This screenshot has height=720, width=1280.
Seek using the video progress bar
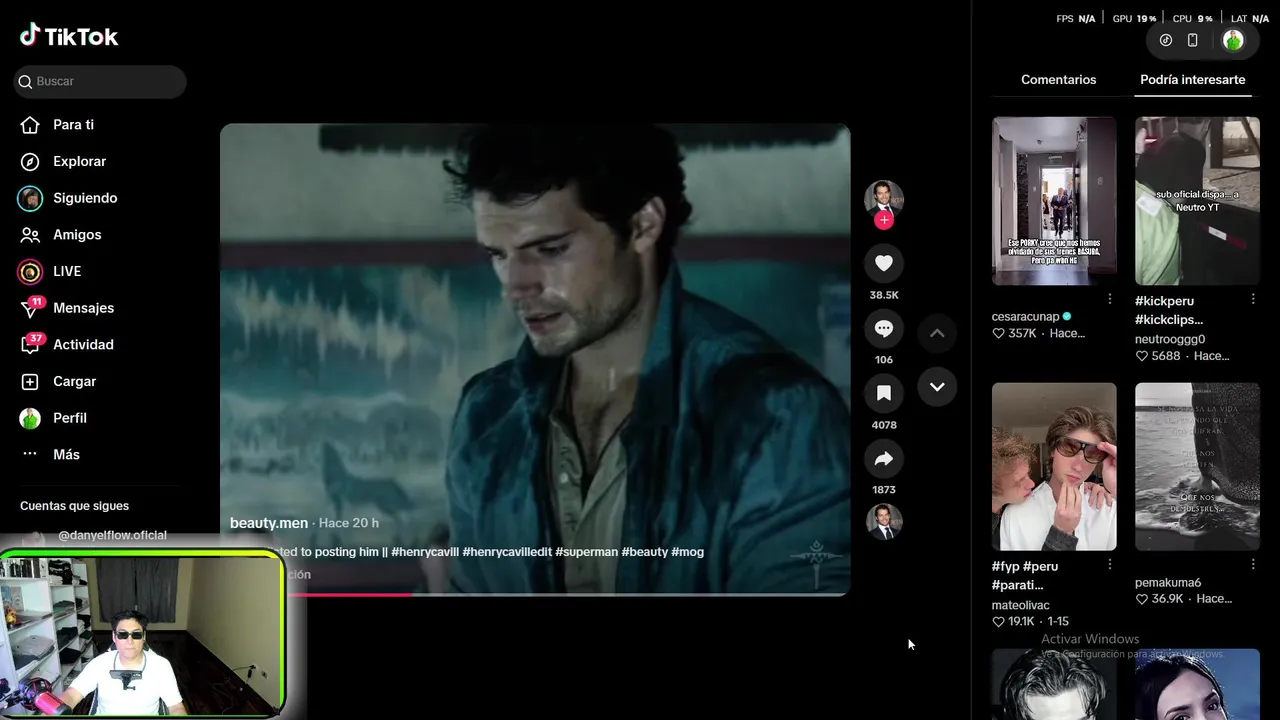[535, 594]
